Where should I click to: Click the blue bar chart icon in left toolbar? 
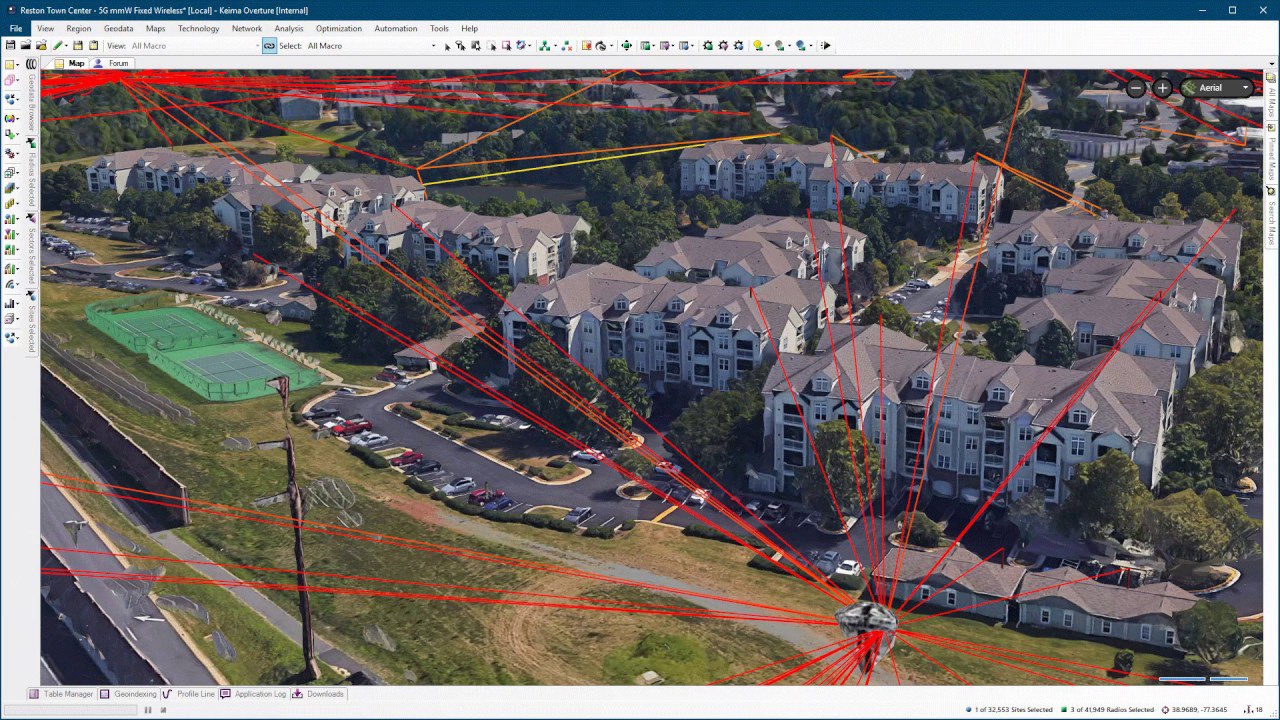(11, 303)
